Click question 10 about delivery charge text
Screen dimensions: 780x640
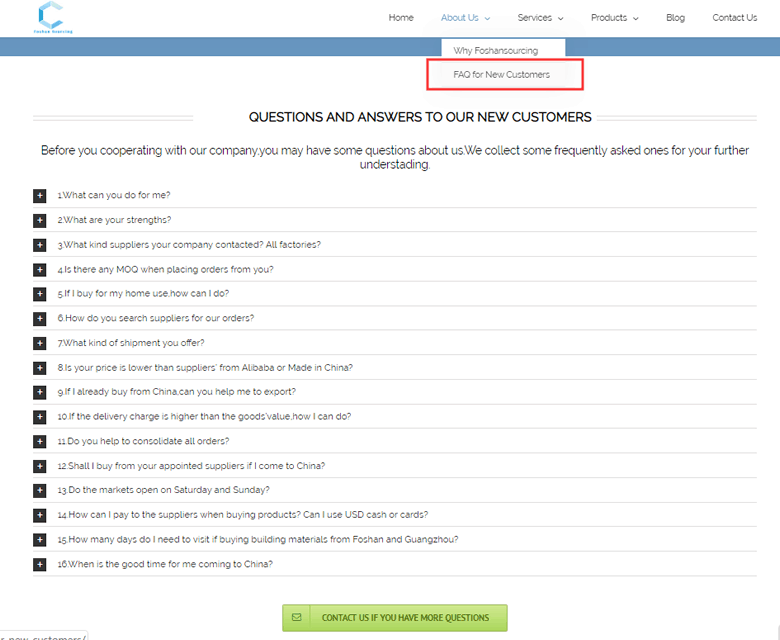click(204, 416)
